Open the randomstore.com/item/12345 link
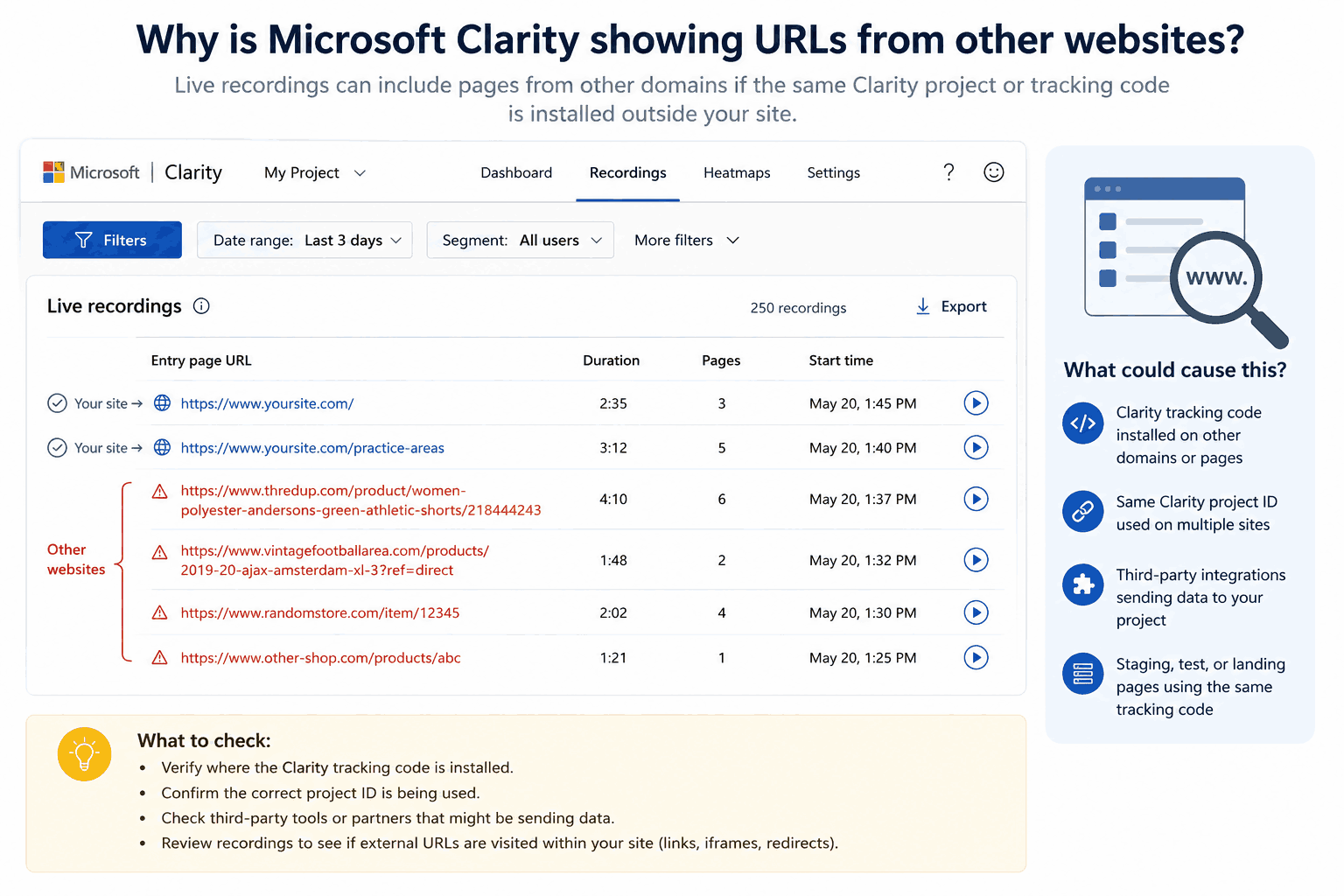The width and height of the screenshot is (1344, 896). [x=320, y=613]
